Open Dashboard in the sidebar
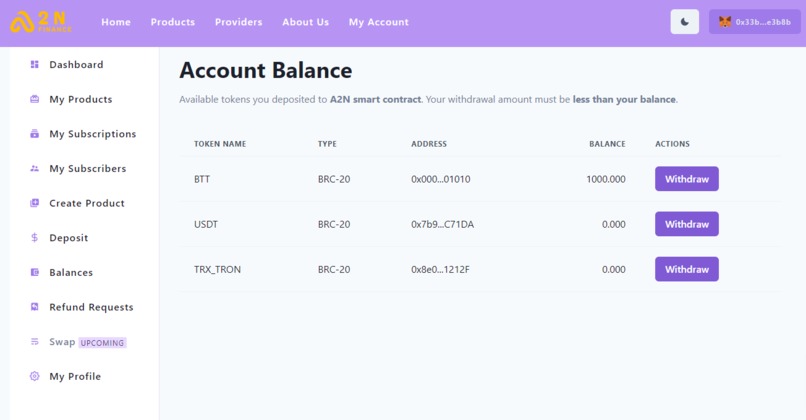The height and width of the screenshot is (420, 806). 76,64
